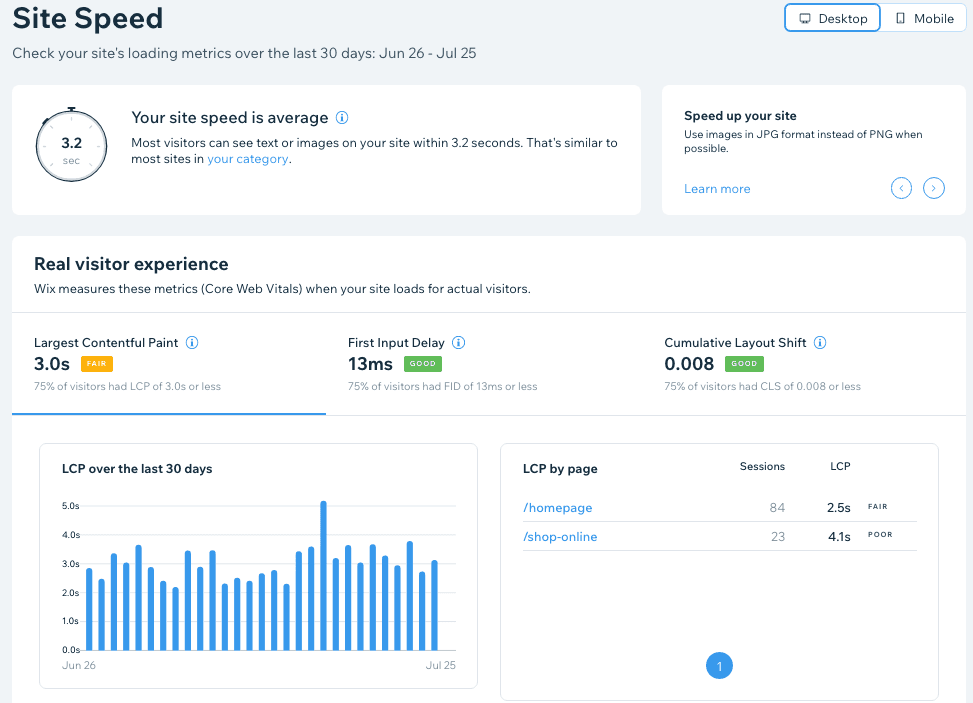Viewport: 973px width, 703px height.
Task: Click the left arrow in Speed up your site
Action: point(901,188)
